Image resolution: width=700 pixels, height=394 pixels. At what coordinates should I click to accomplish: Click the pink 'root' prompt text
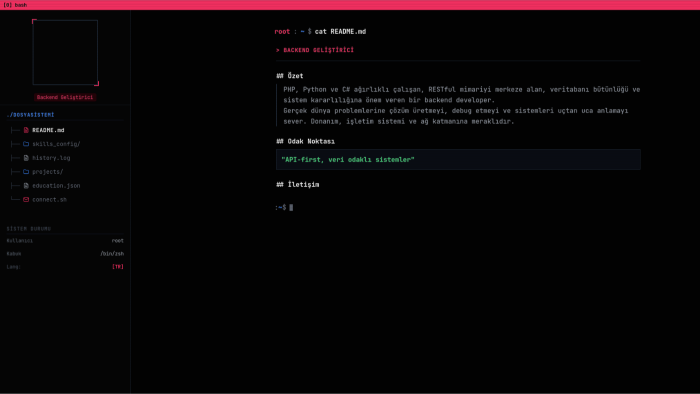[282, 32]
